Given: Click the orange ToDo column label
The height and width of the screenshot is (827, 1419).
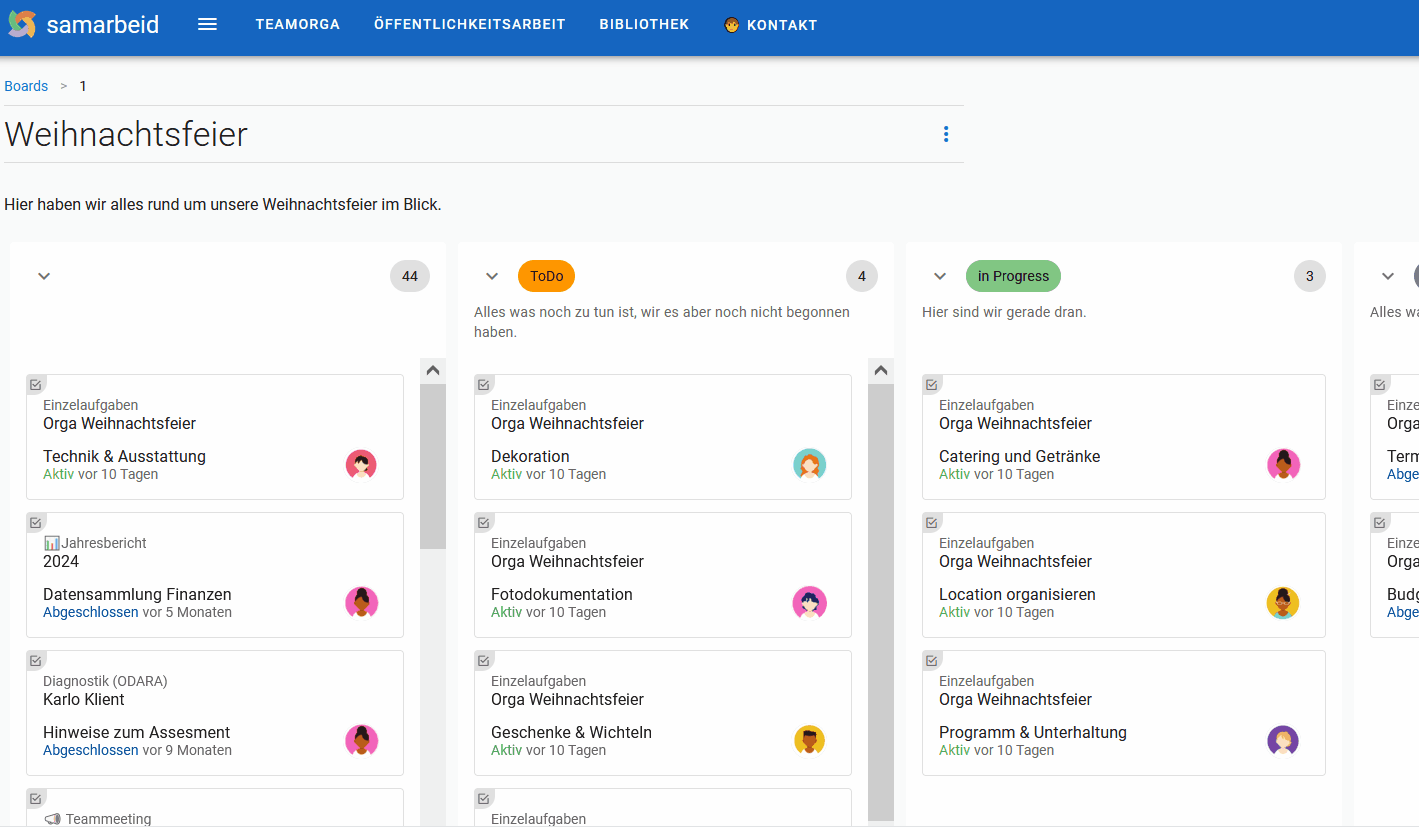Looking at the screenshot, I should (x=546, y=276).
